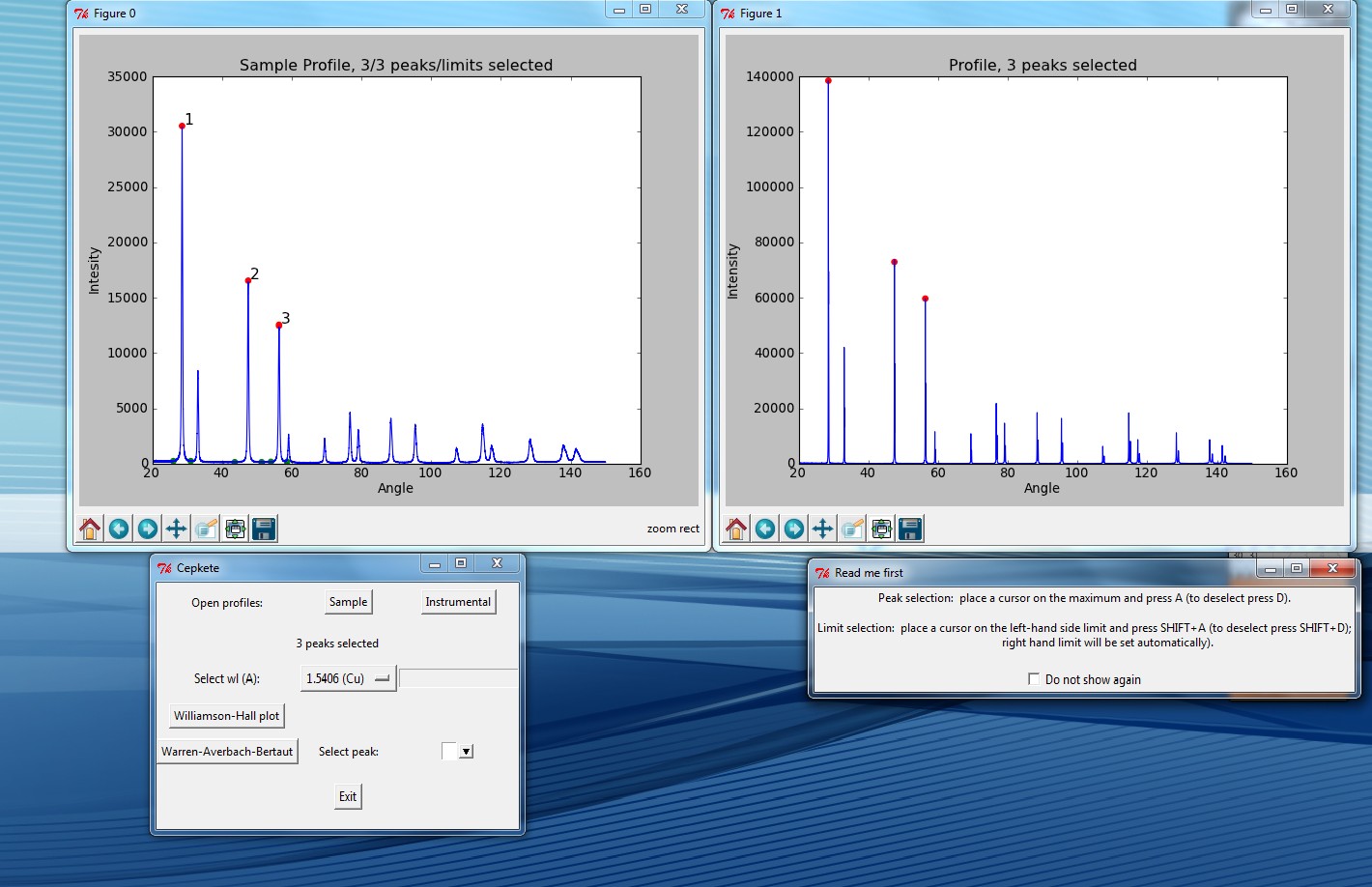Open subplot configuration in Figure 0

pyautogui.click(x=234, y=529)
